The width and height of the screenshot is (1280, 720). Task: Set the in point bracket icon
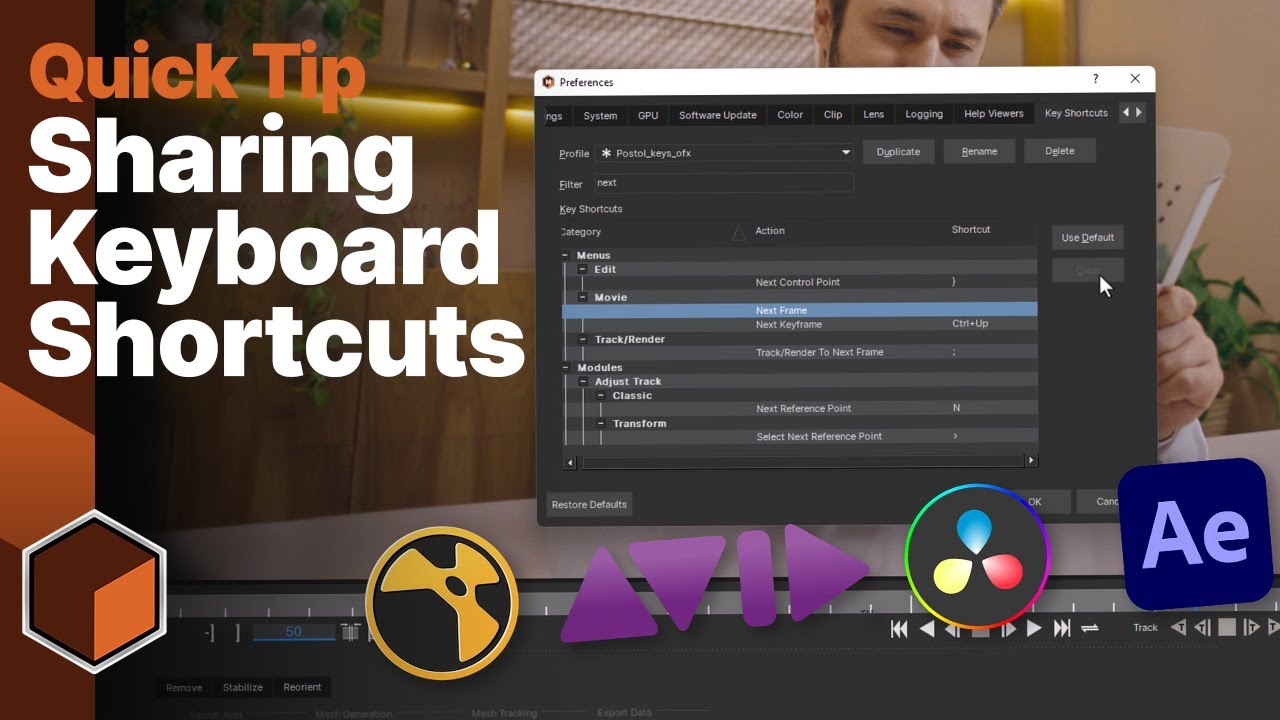pyautogui.click(x=210, y=632)
